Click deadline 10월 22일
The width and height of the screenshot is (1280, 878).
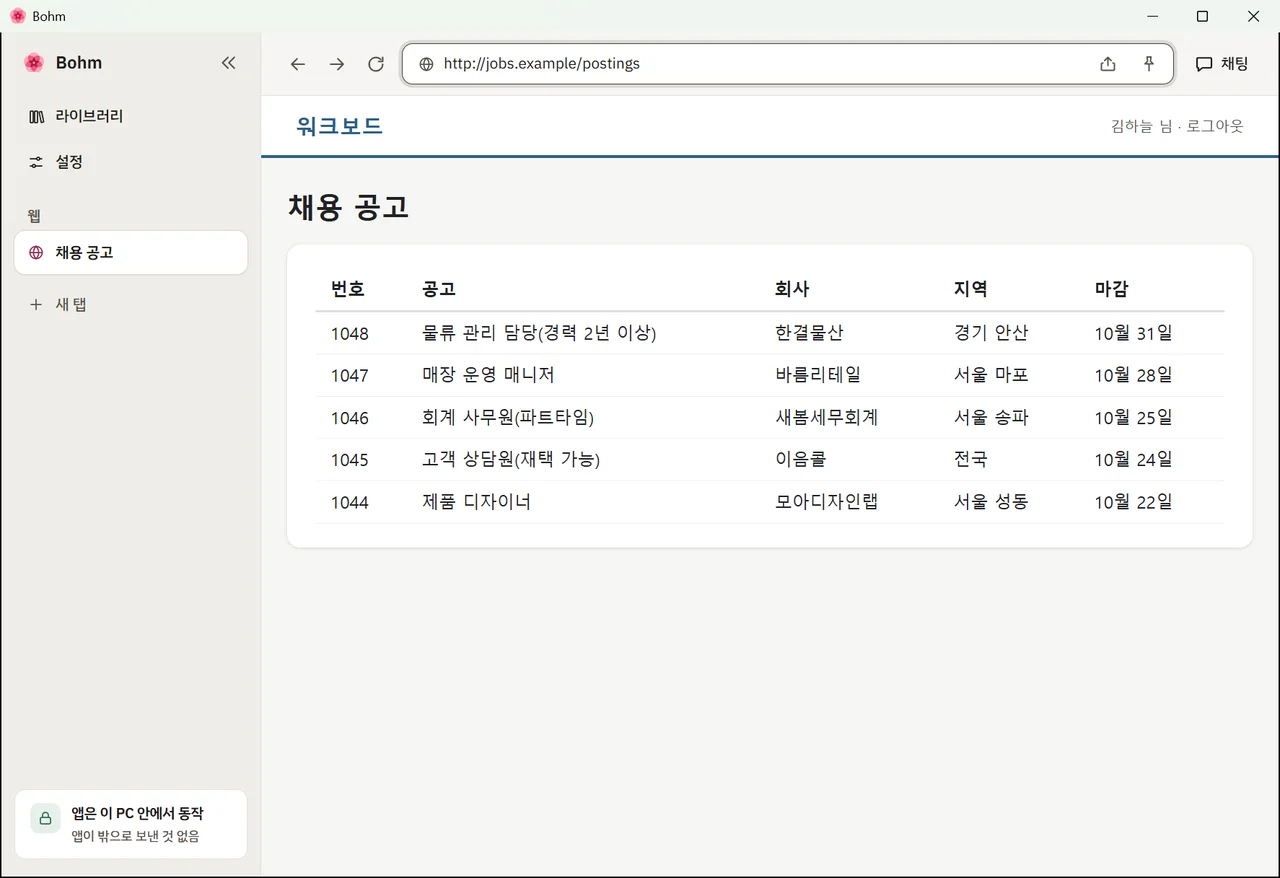click(1134, 501)
